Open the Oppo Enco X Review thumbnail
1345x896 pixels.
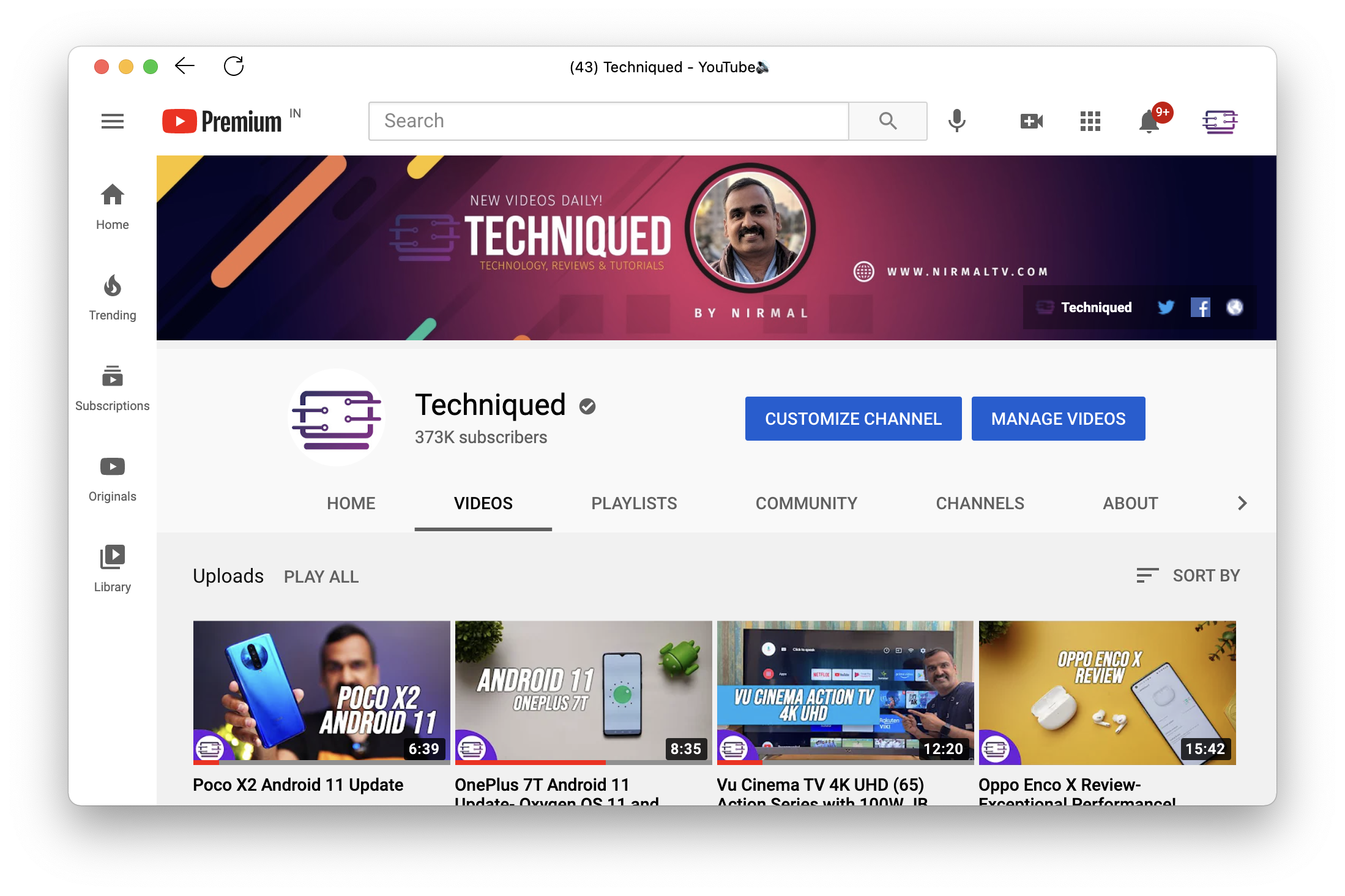[1108, 693]
